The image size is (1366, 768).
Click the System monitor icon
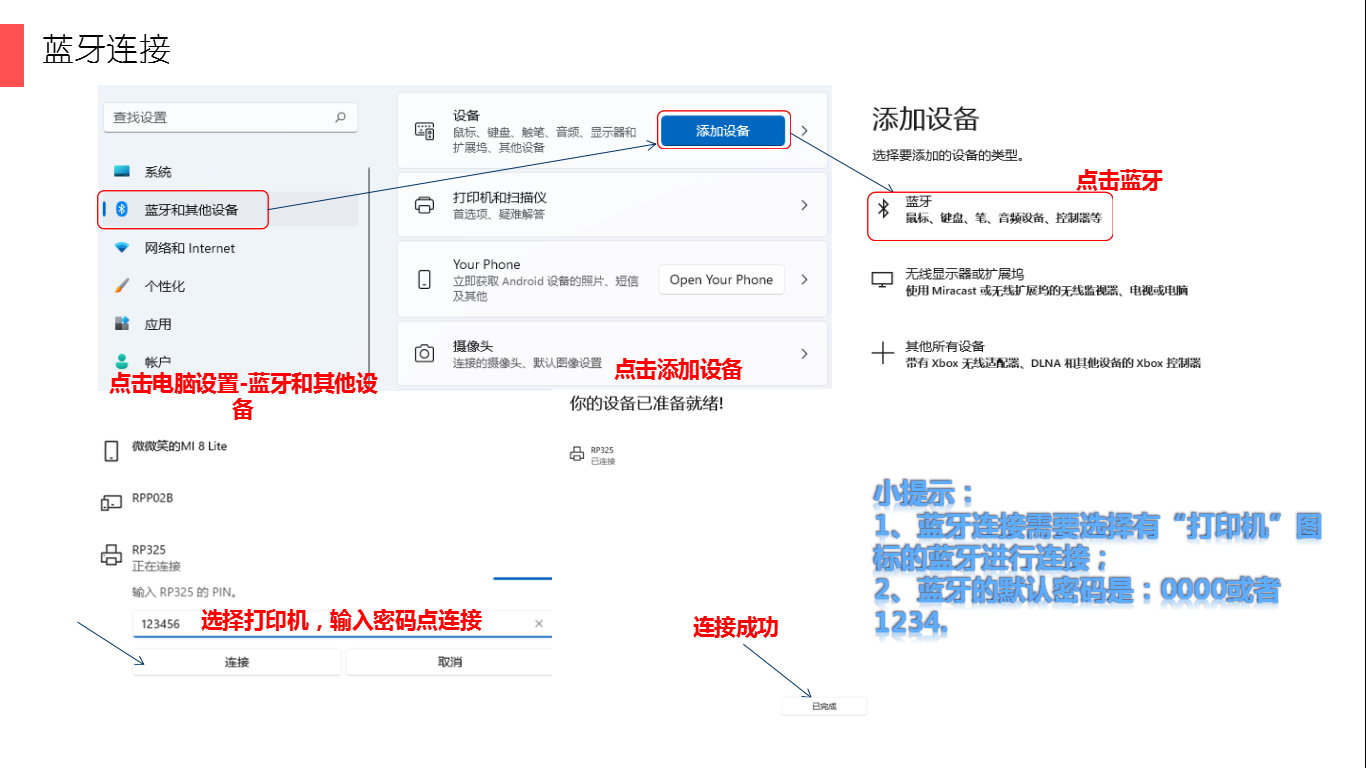pos(122,172)
